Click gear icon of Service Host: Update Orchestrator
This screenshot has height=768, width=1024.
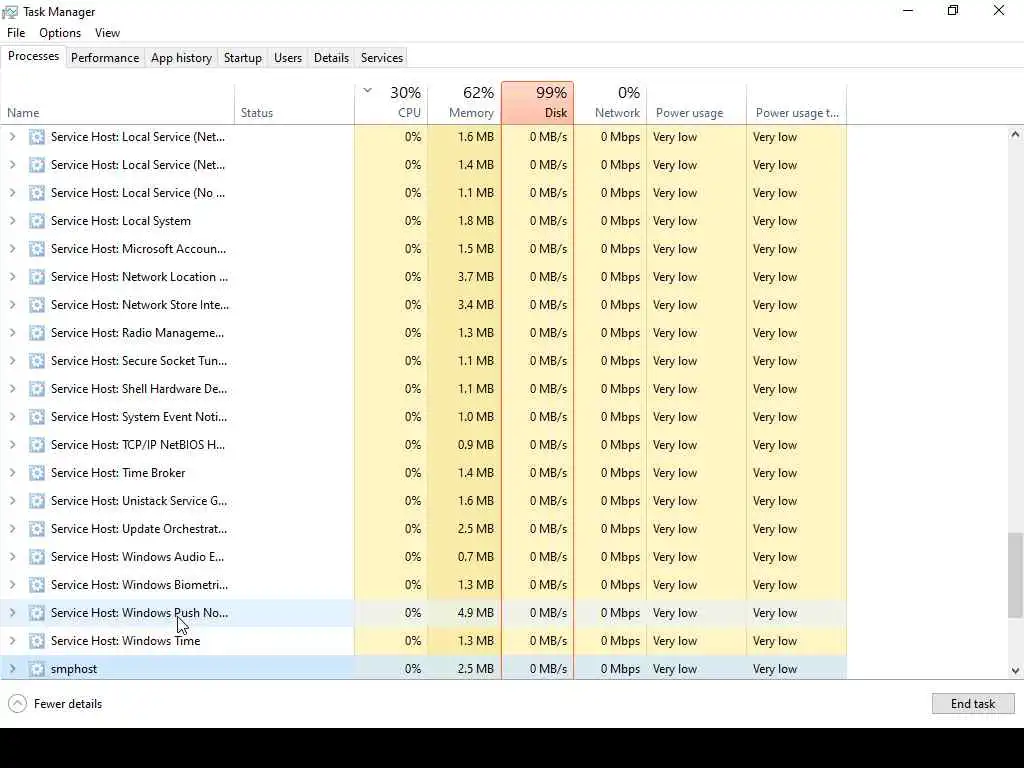click(x=37, y=529)
